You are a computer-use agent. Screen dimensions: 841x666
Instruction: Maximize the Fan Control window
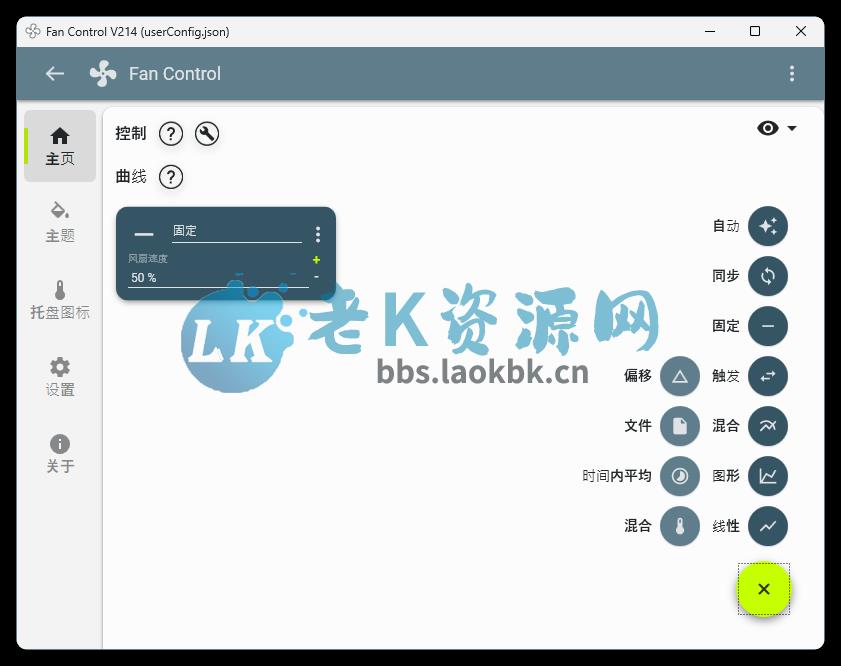pyautogui.click(x=755, y=32)
